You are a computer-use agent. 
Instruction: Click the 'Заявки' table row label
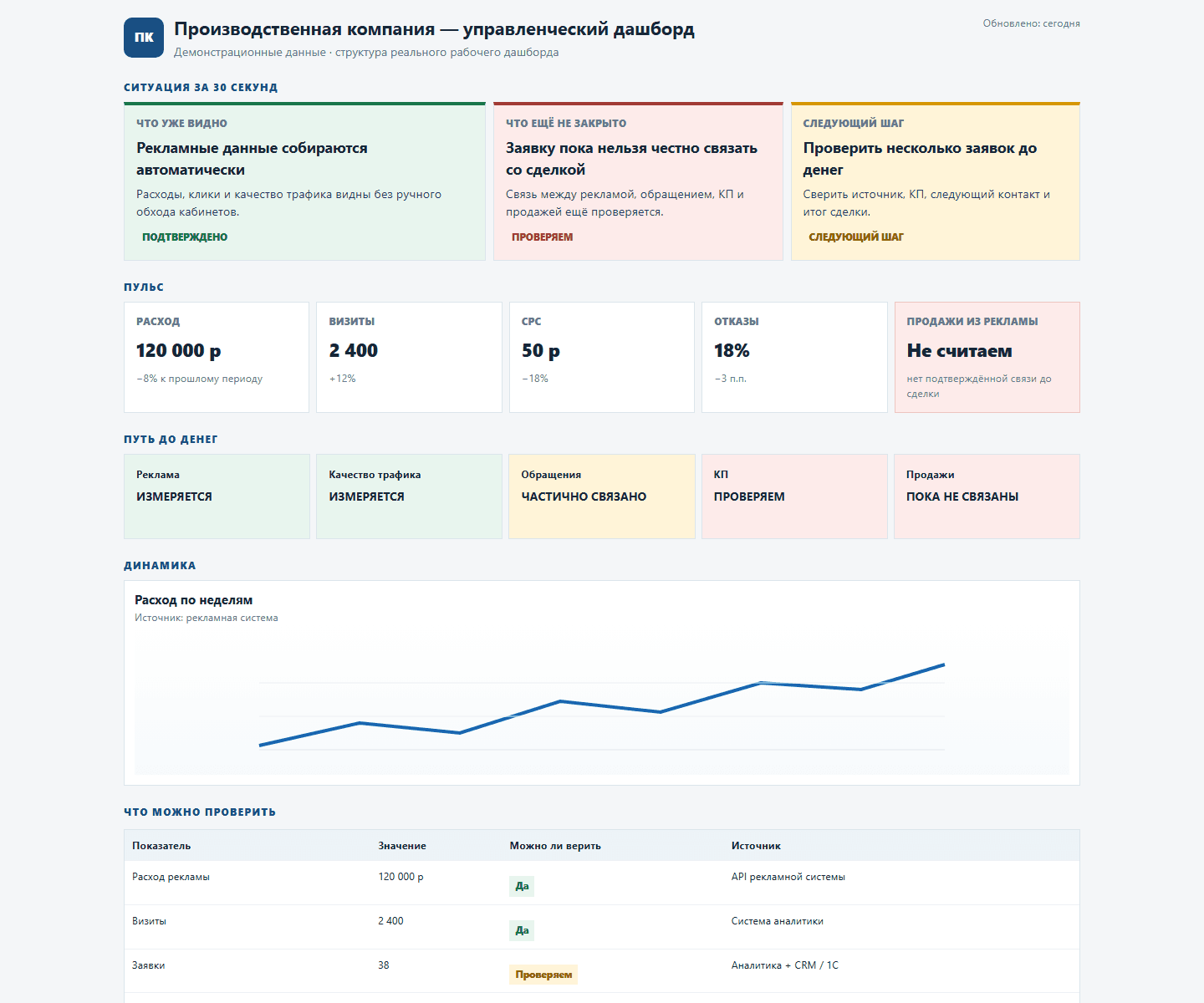(x=148, y=965)
